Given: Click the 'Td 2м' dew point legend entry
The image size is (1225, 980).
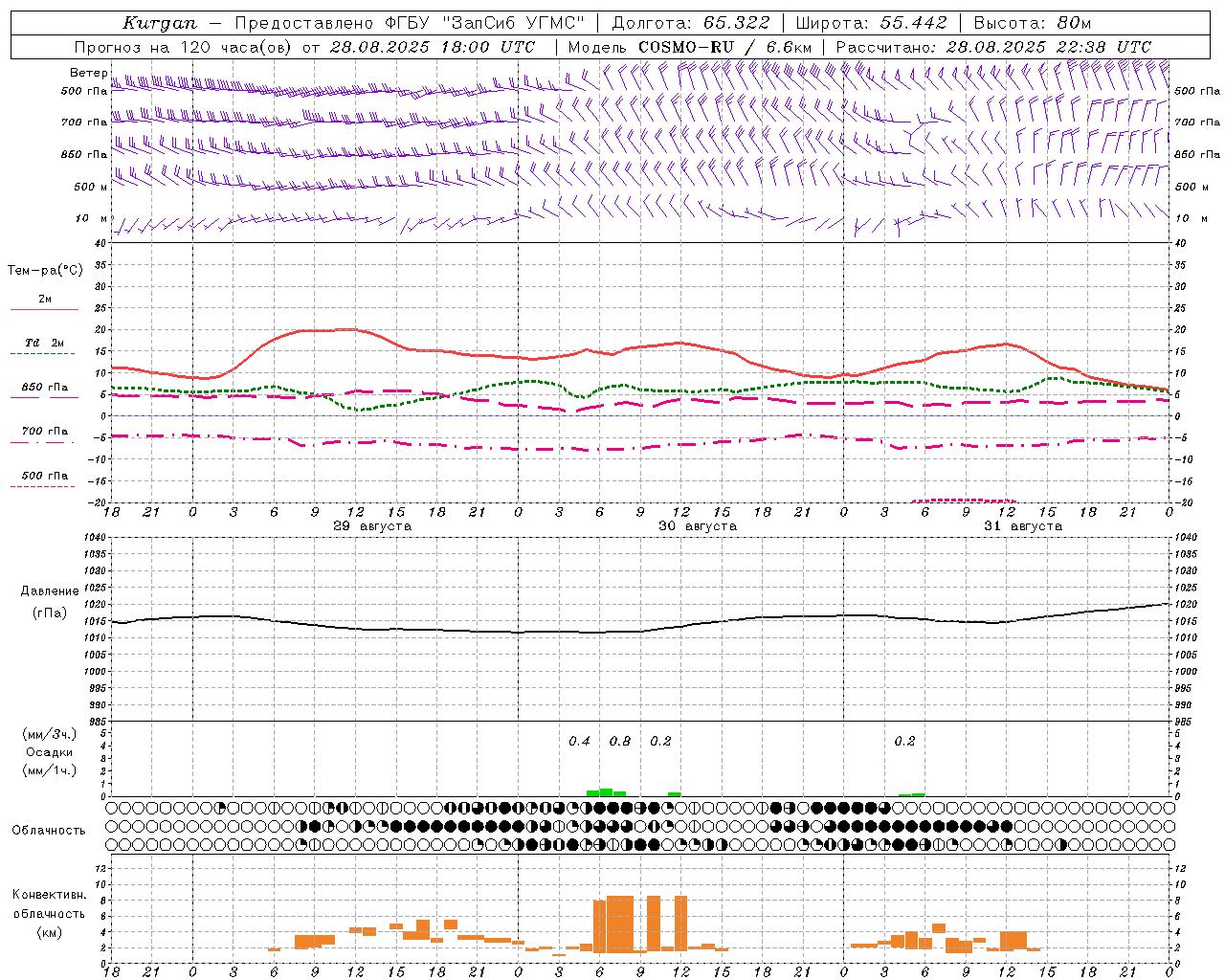Looking at the screenshot, I should point(45,343).
